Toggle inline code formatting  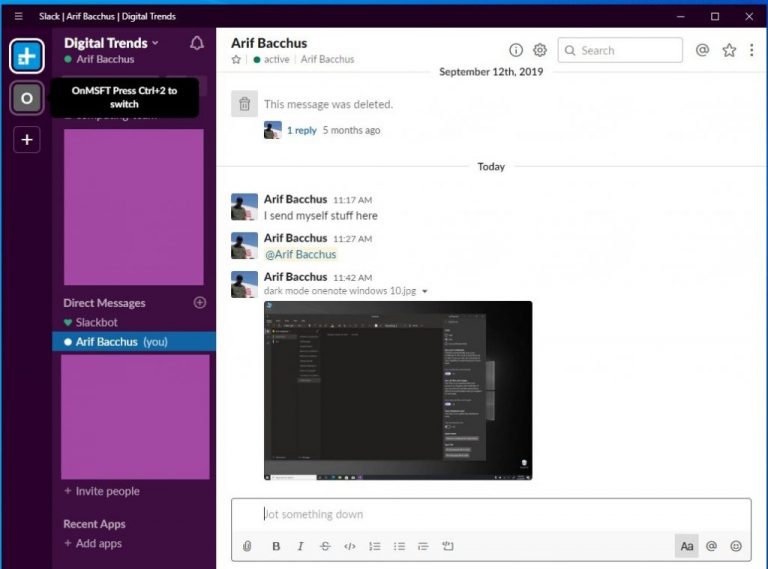point(350,546)
